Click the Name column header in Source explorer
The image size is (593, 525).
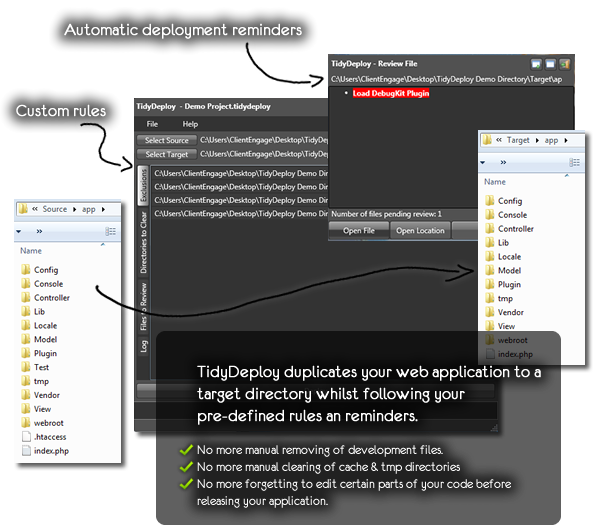31,251
